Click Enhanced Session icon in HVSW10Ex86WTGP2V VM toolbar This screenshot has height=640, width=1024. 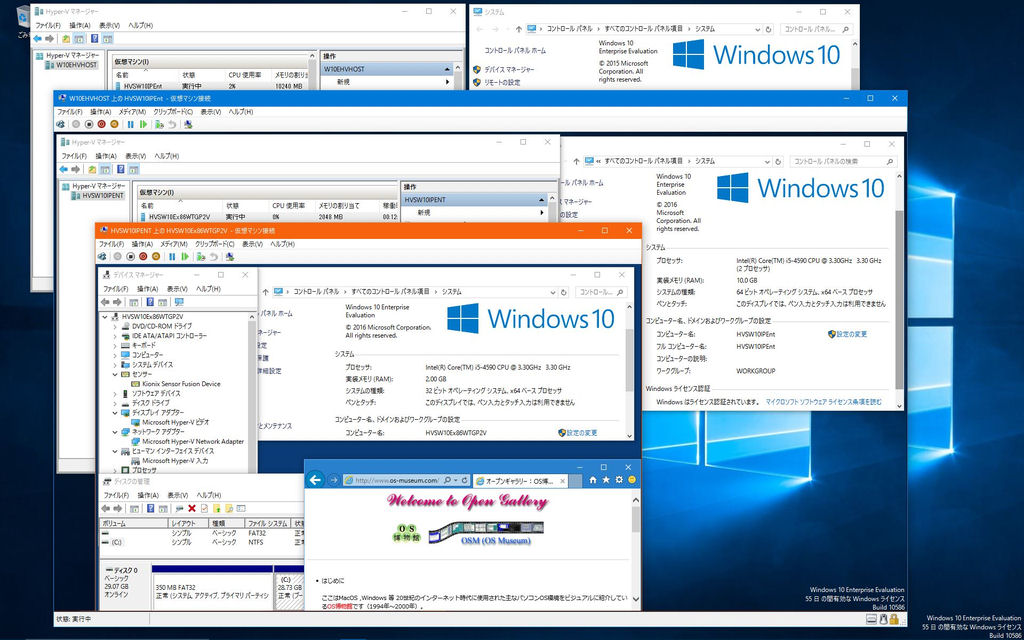230,257
